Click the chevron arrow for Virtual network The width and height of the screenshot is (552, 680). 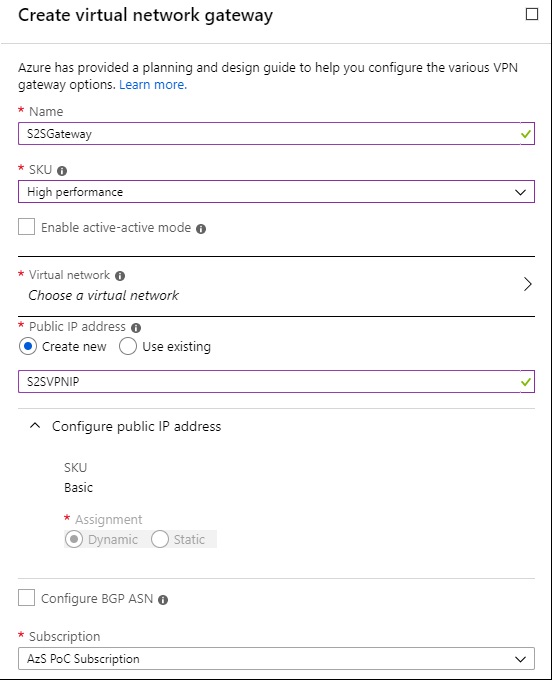527,284
